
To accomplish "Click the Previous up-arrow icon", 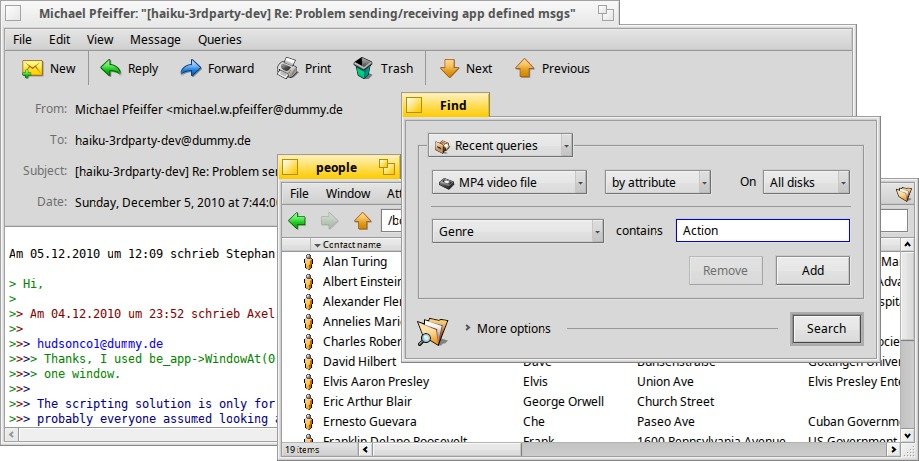I will click(x=525, y=68).
